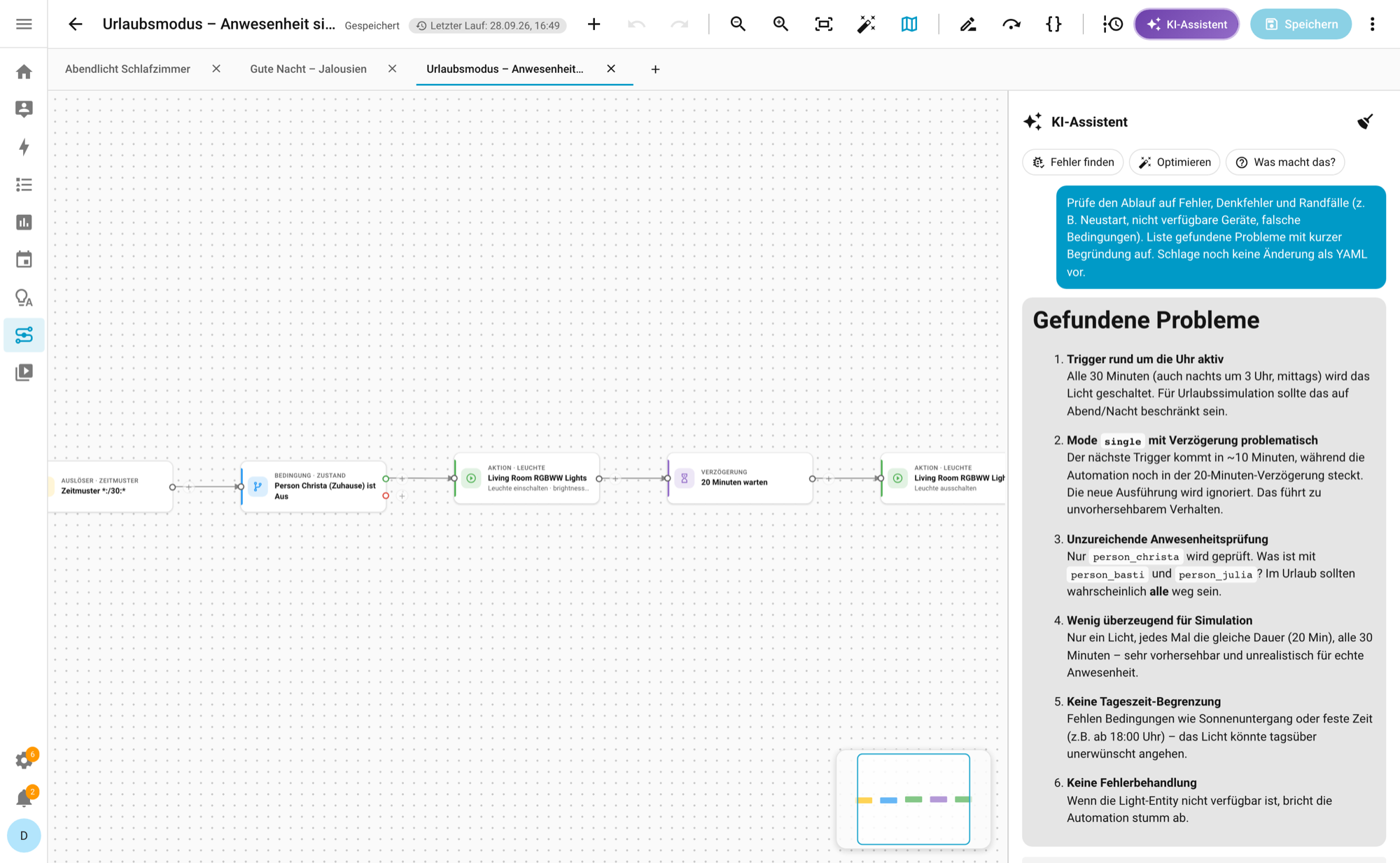Fit flow to screen
1400x863 pixels.
(x=823, y=24)
